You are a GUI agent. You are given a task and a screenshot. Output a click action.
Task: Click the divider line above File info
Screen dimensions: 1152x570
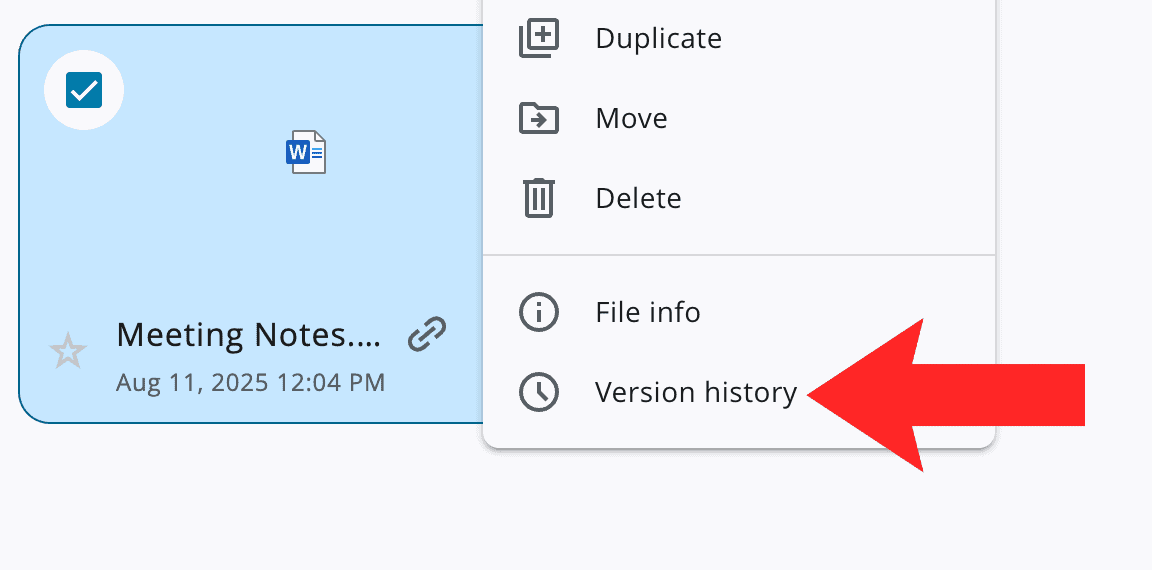pos(738,255)
